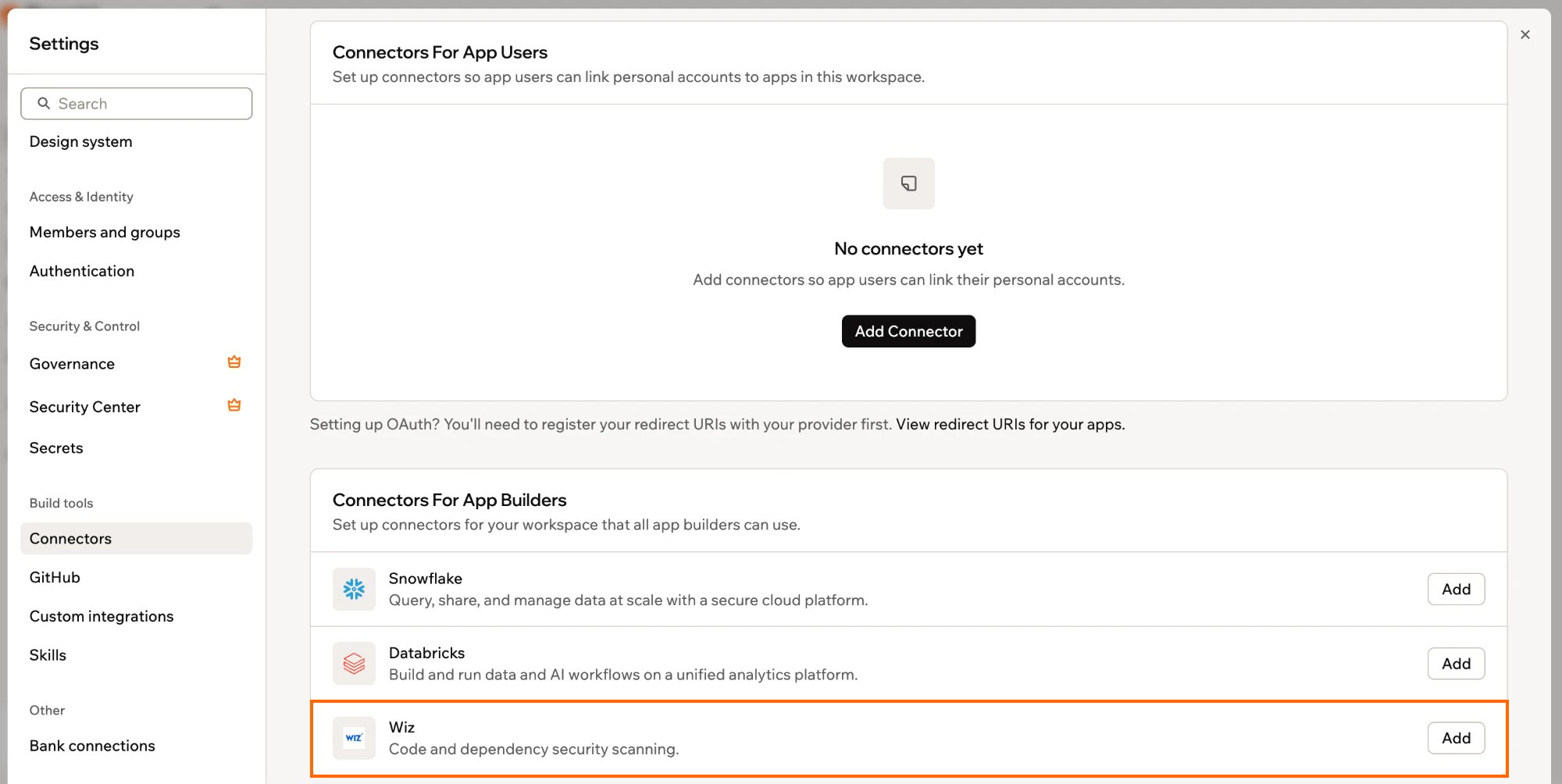Click the Snowflake connector name
1562x784 pixels.
[426, 579]
